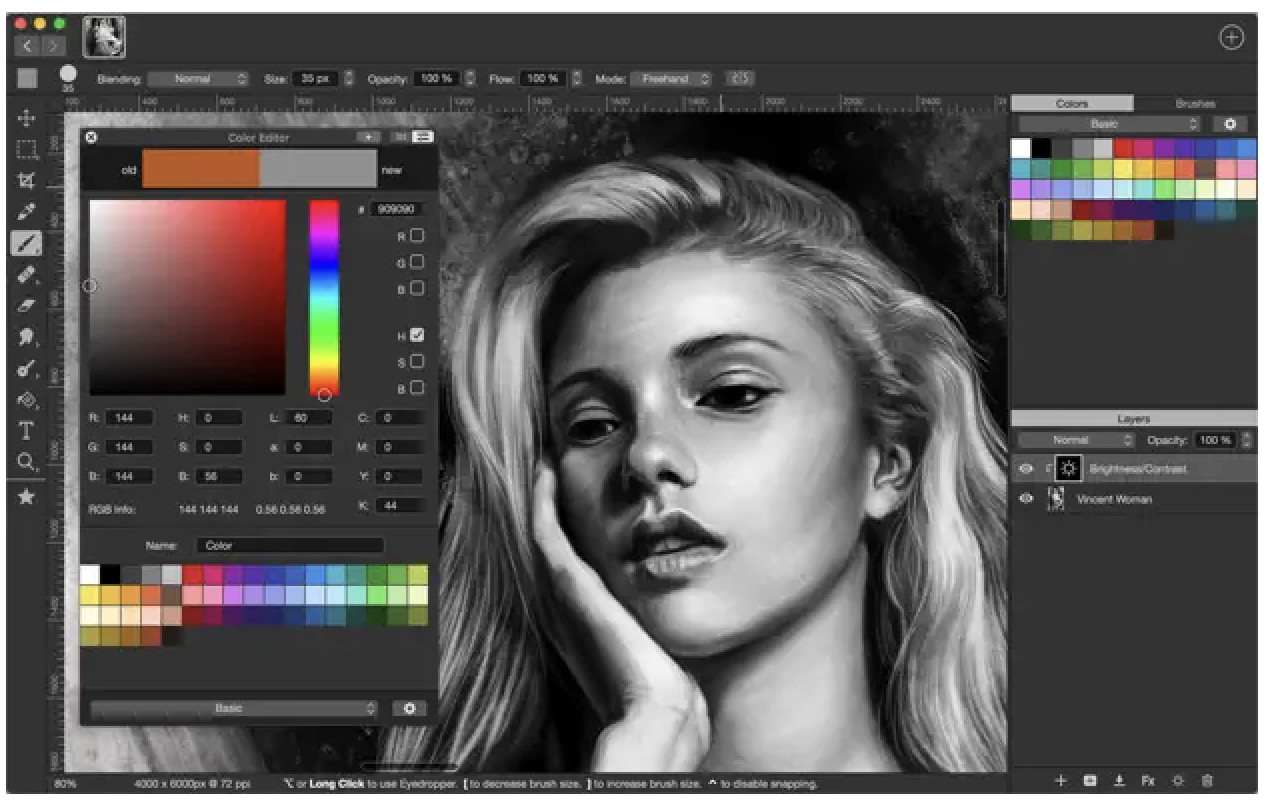Hide the Brightness/Contrast layer
1270x810 pixels.
tap(1025, 469)
